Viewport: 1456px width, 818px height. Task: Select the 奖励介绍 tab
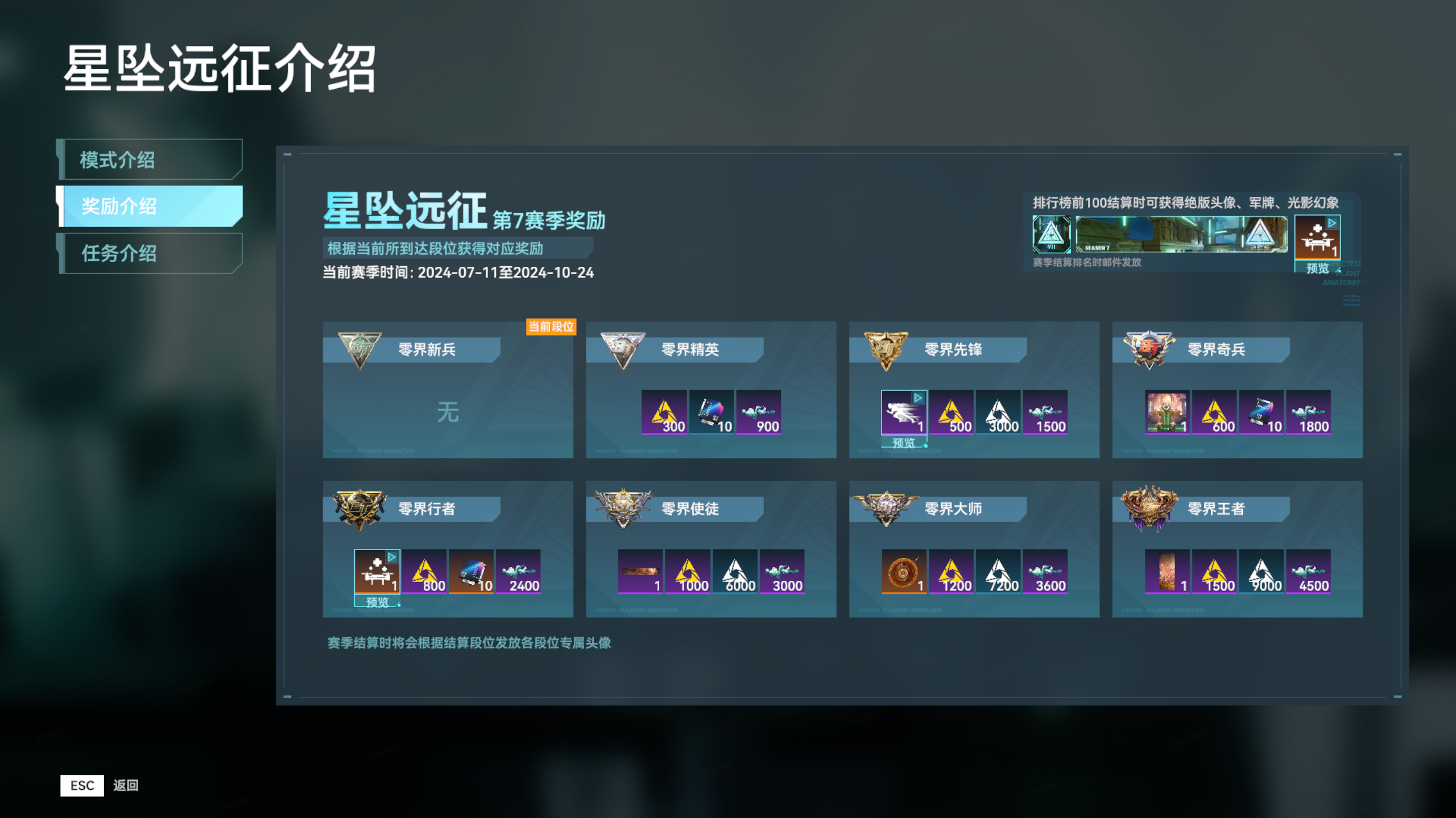click(x=151, y=206)
